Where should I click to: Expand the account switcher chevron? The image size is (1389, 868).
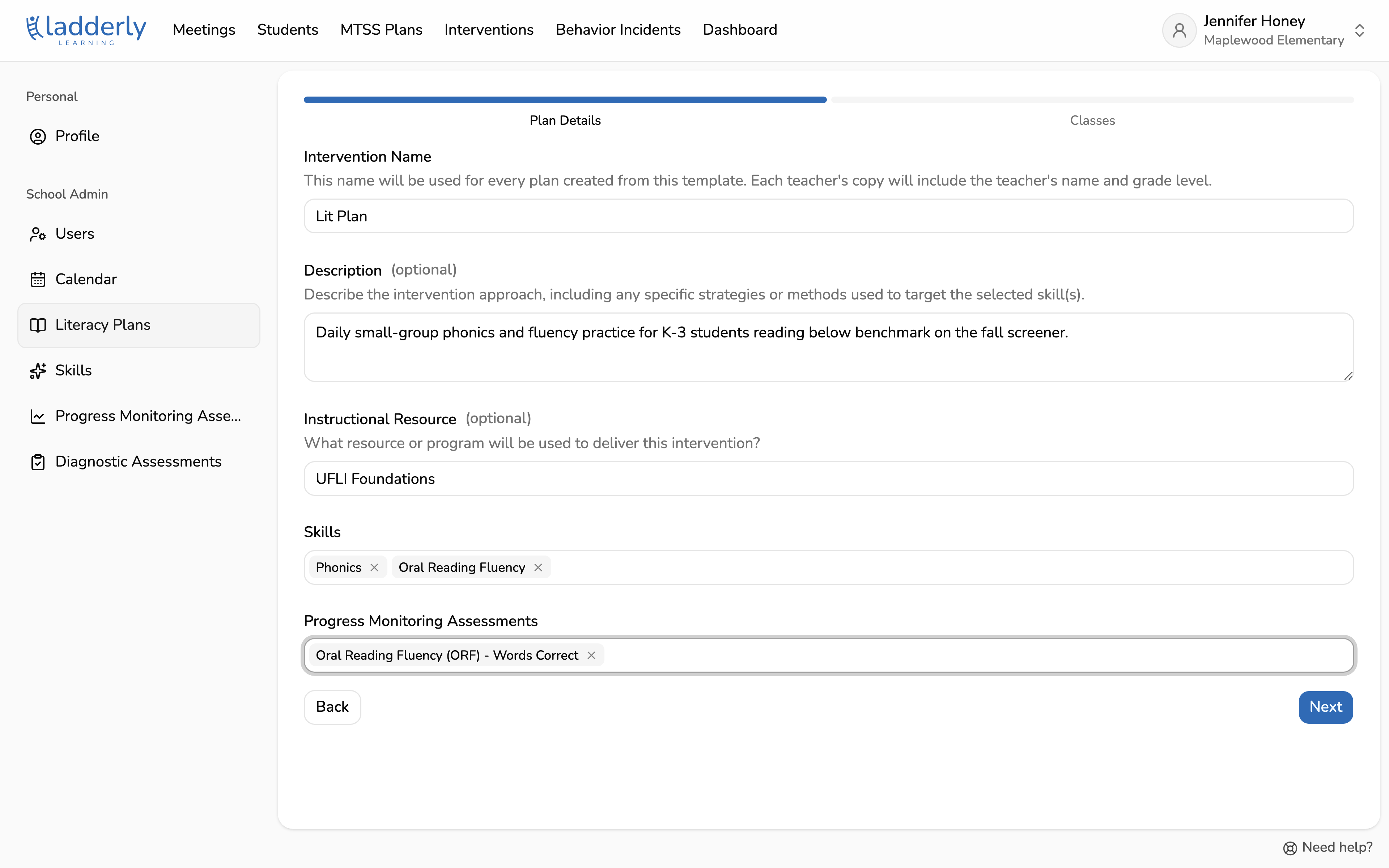(x=1359, y=30)
